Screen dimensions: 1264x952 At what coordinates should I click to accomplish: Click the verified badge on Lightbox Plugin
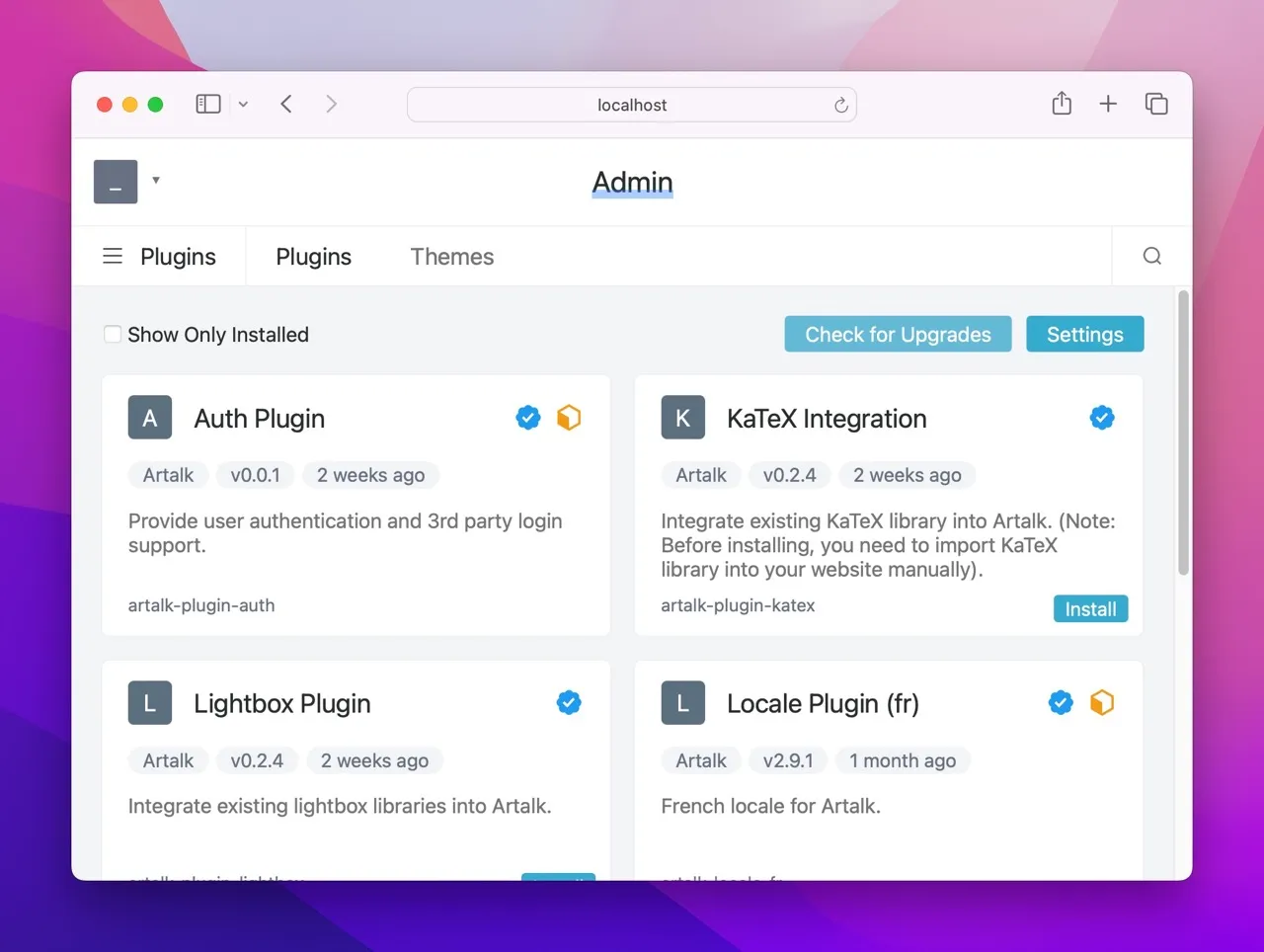pos(569,702)
